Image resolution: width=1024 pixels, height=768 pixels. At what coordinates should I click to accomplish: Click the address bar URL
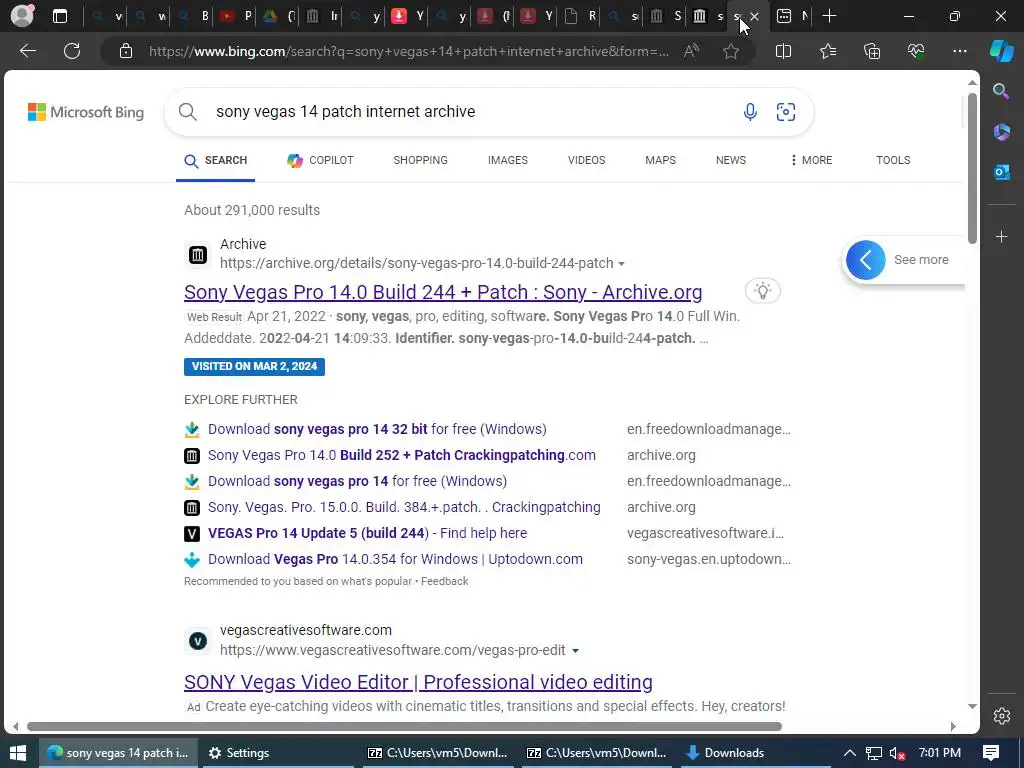point(408,51)
